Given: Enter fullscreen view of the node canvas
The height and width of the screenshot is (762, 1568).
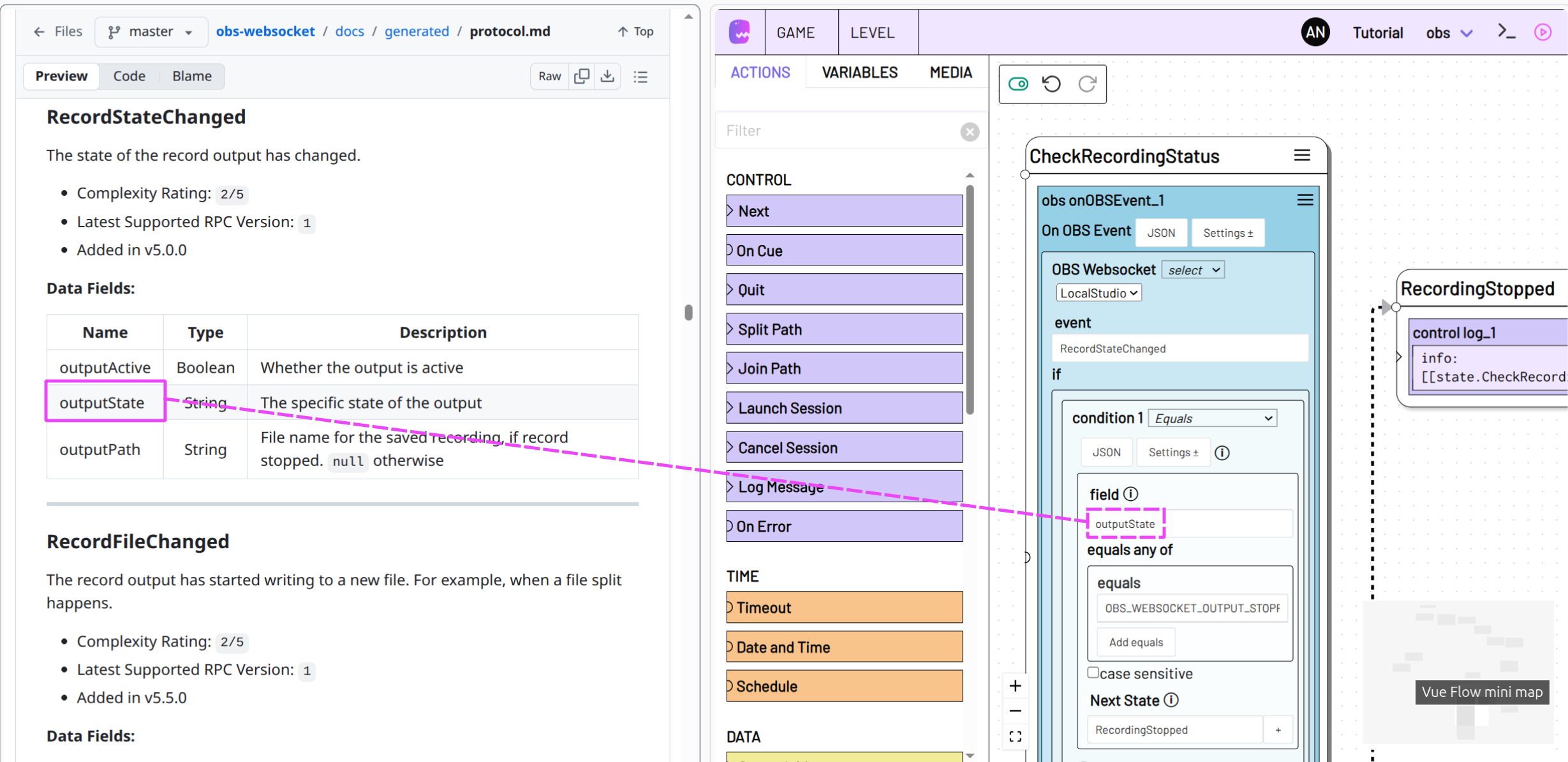Looking at the screenshot, I should (x=1015, y=736).
